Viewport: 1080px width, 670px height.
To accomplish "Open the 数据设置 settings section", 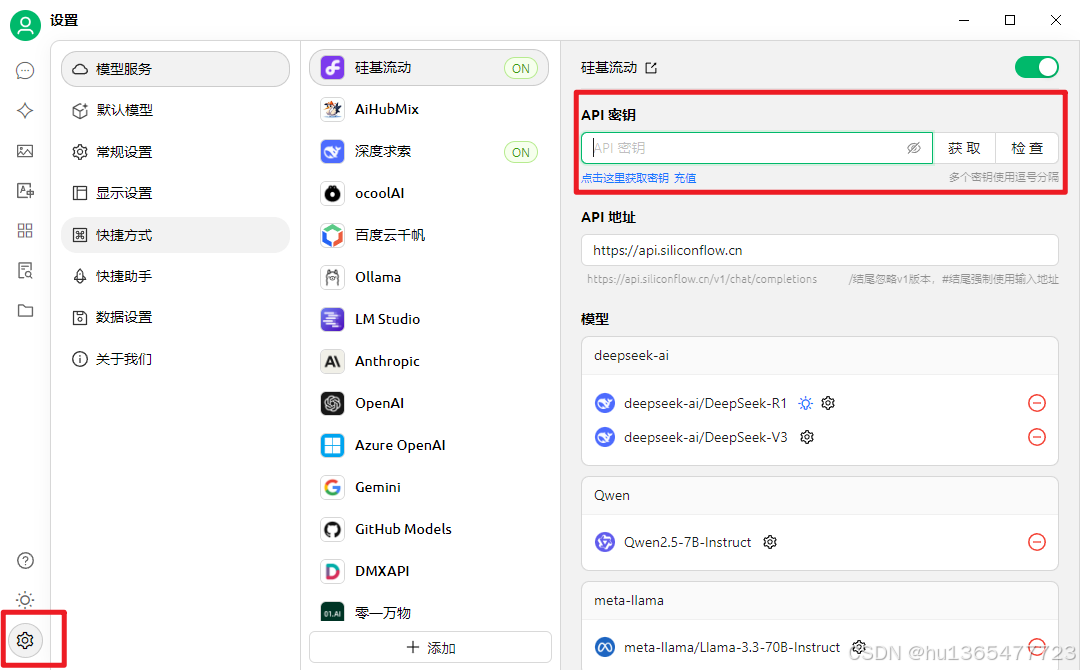I will [x=176, y=317].
